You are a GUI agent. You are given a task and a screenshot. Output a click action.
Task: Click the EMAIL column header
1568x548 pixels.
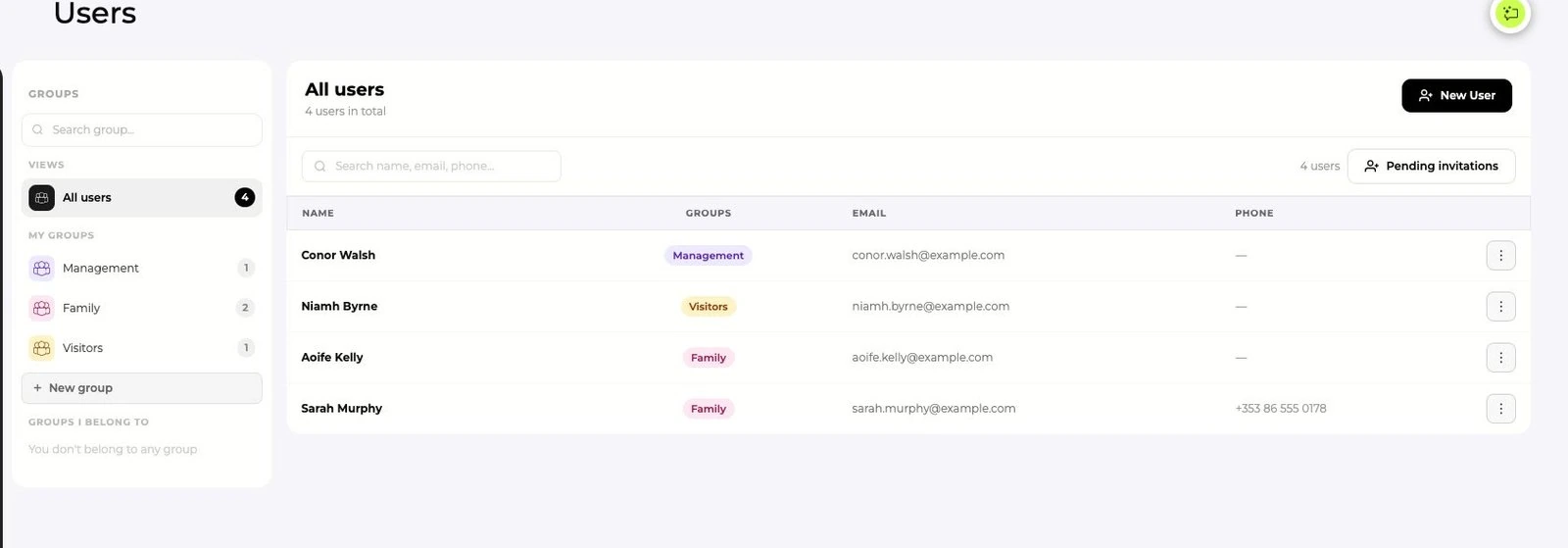click(868, 214)
